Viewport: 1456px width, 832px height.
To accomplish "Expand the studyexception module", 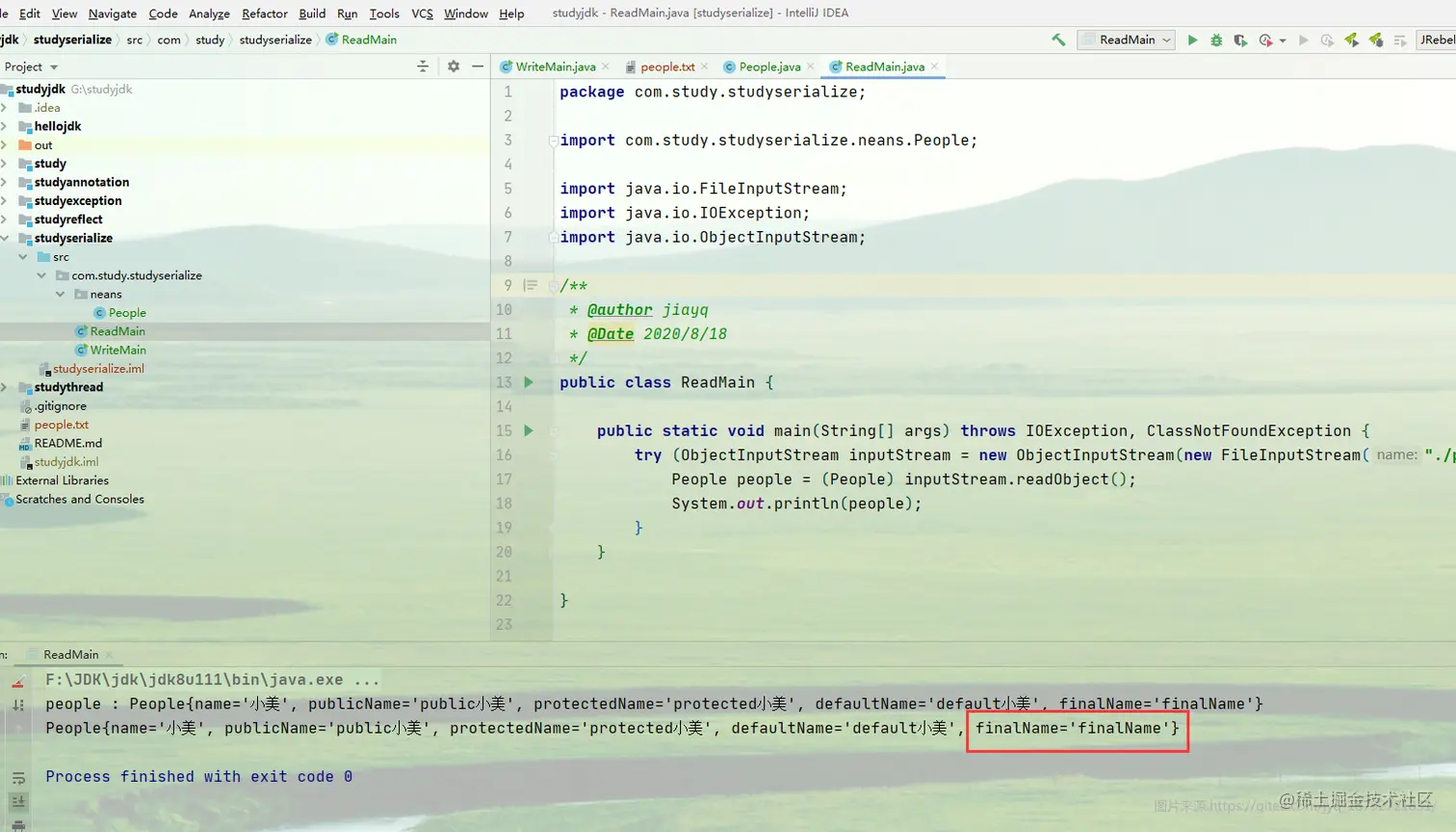I will pos(5,201).
